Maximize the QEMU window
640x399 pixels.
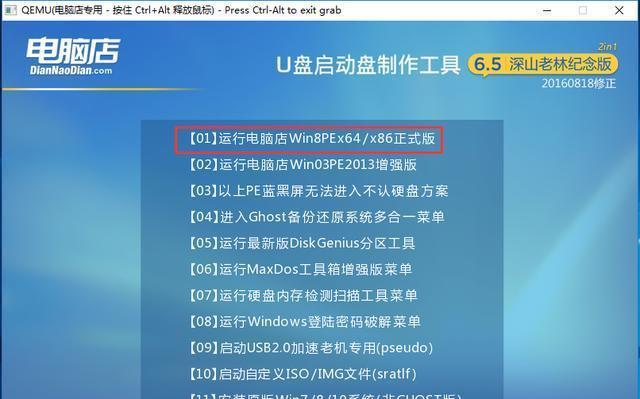(x=583, y=10)
